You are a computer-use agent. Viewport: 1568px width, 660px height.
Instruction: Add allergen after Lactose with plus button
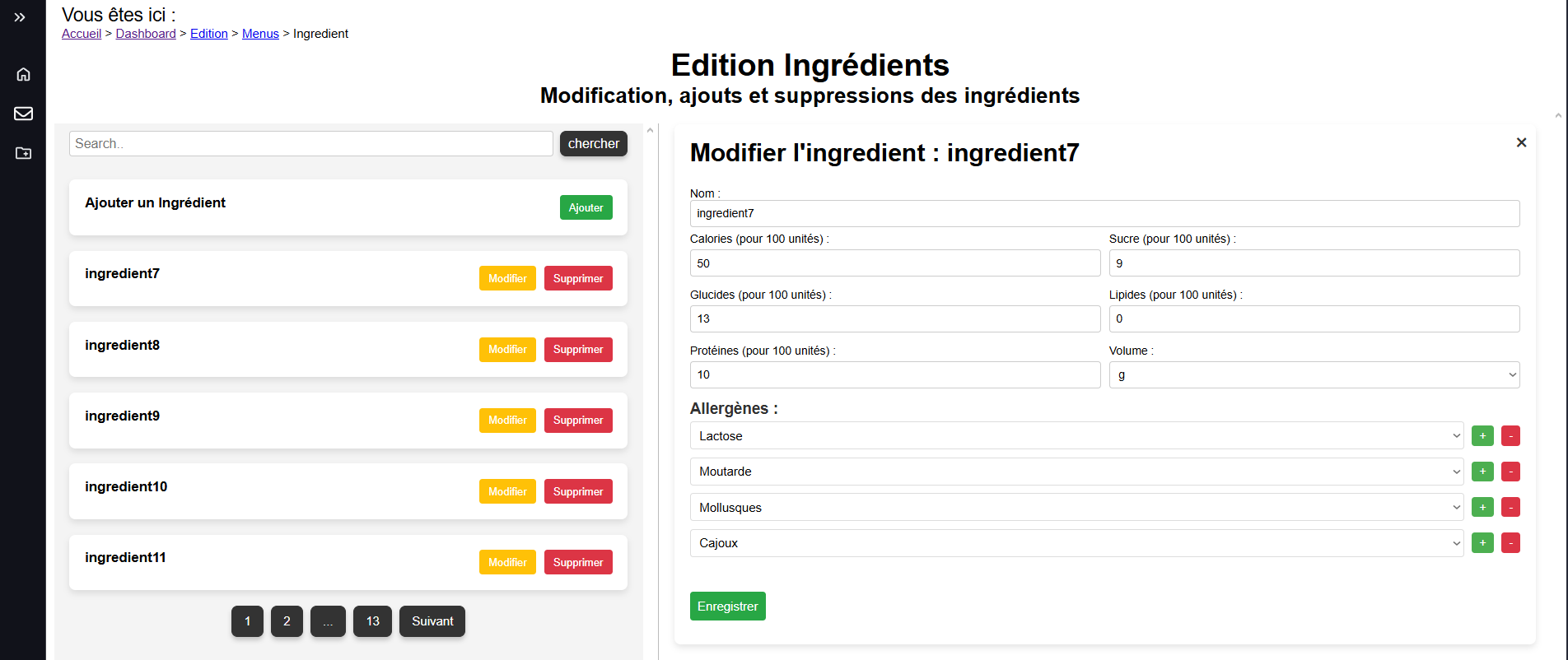coord(1482,436)
